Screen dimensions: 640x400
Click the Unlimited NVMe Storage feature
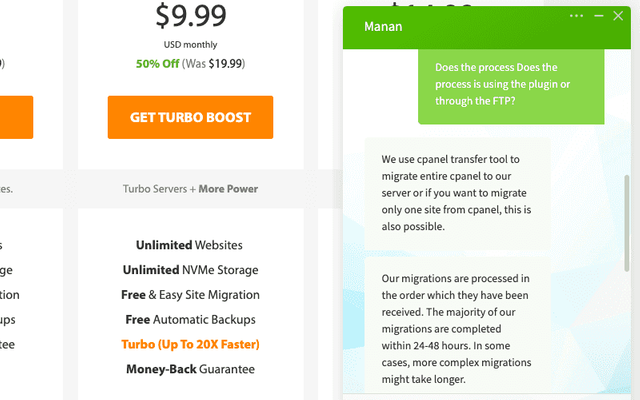(x=190, y=270)
